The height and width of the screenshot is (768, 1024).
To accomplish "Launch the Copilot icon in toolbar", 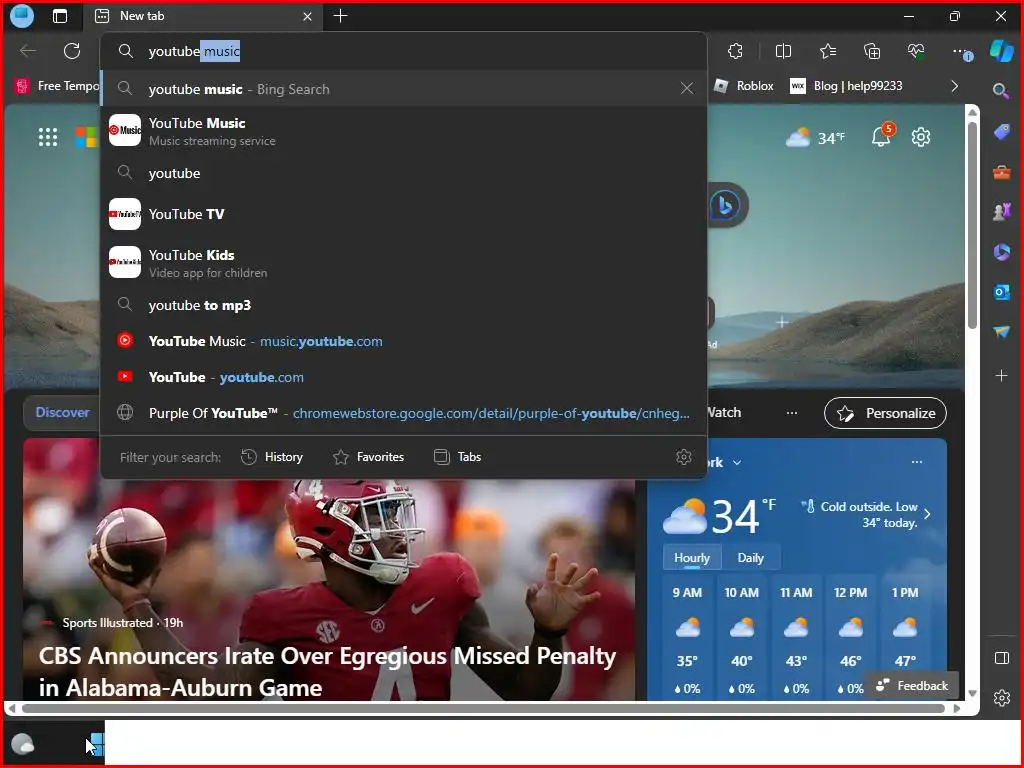I will pyautogui.click(x=1002, y=51).
